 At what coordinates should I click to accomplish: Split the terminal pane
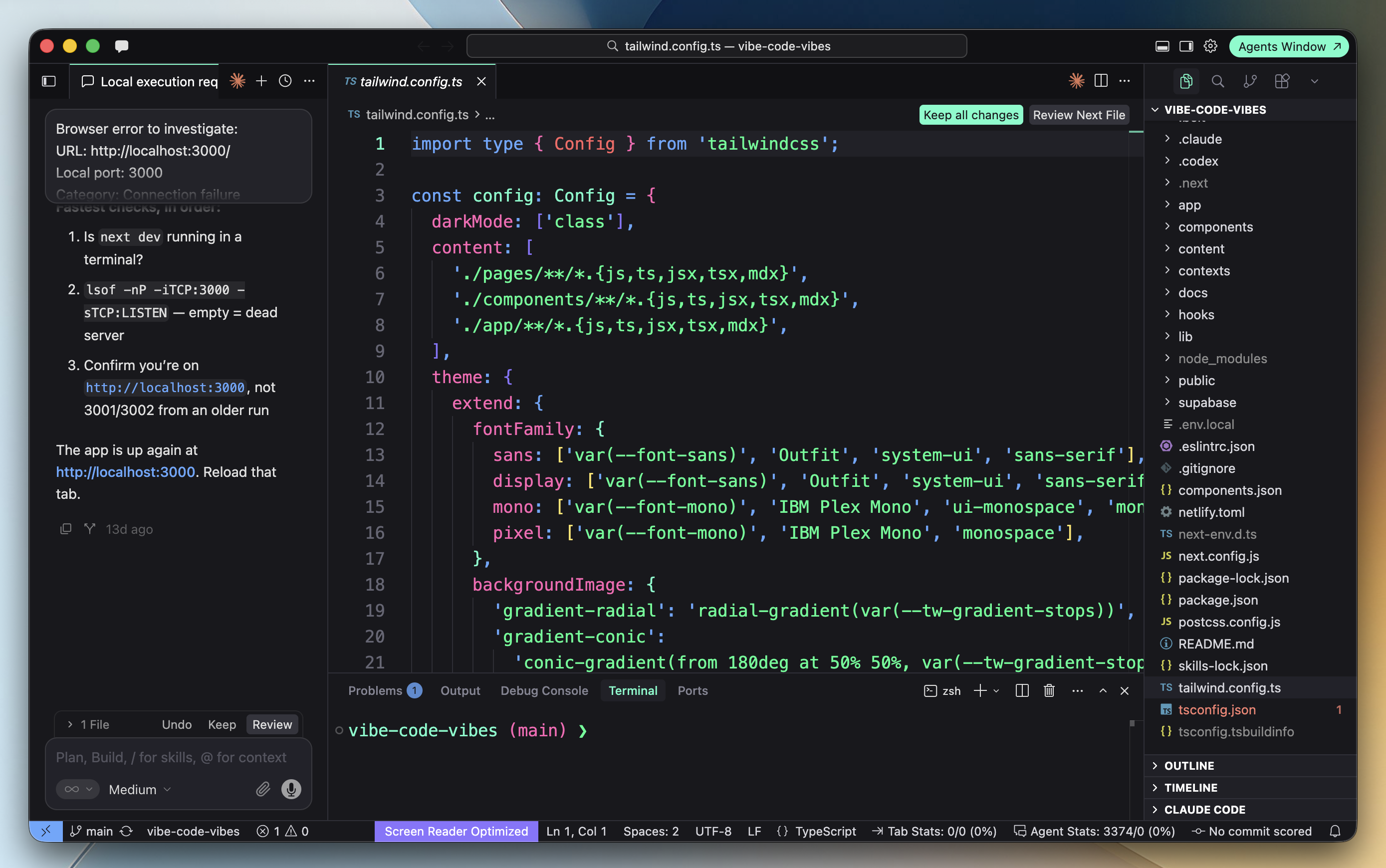click(x=1022, y=690)
